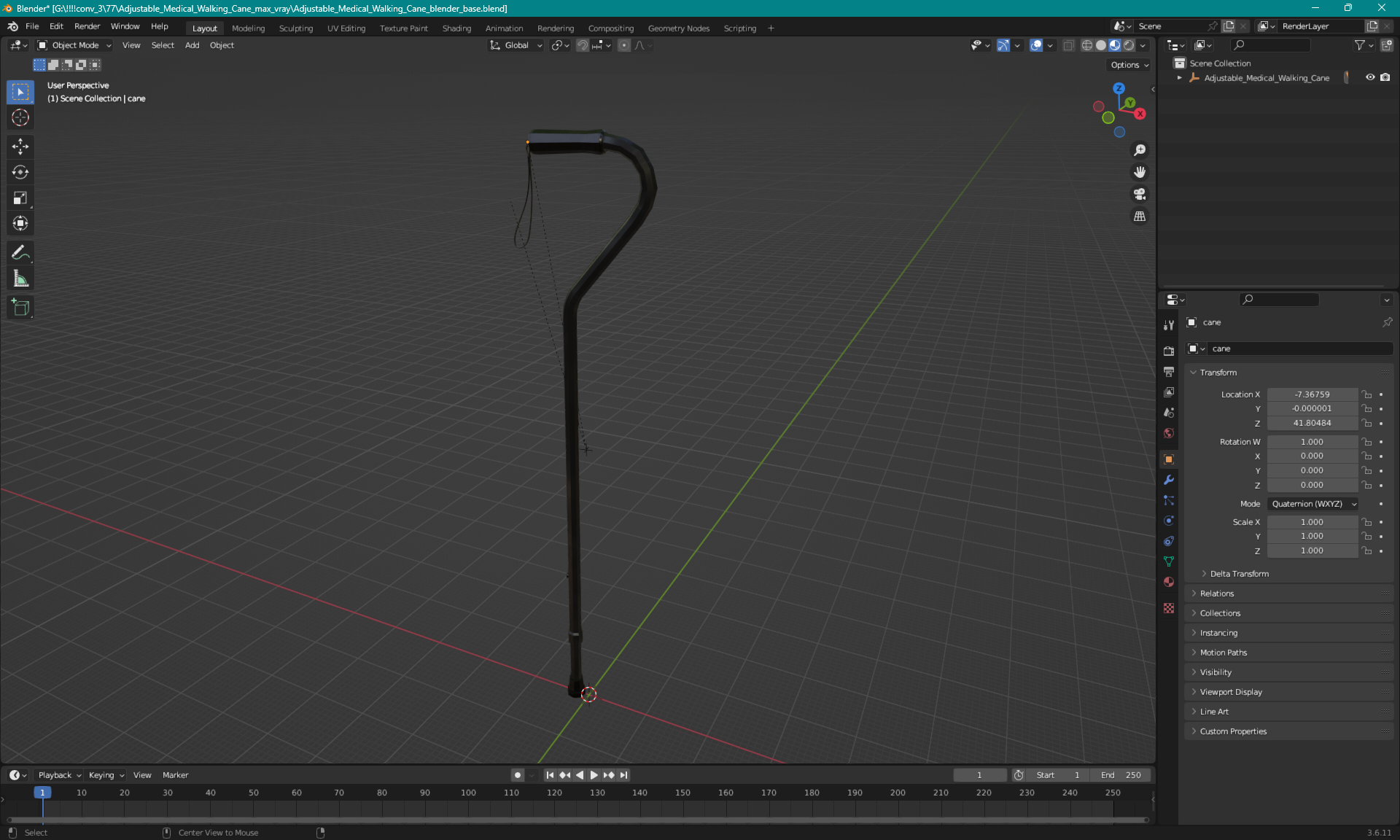Toggle snapping magnet button
Image resolution: width=1400 pixels, height=840 pixels.
[x=582, y=45]
